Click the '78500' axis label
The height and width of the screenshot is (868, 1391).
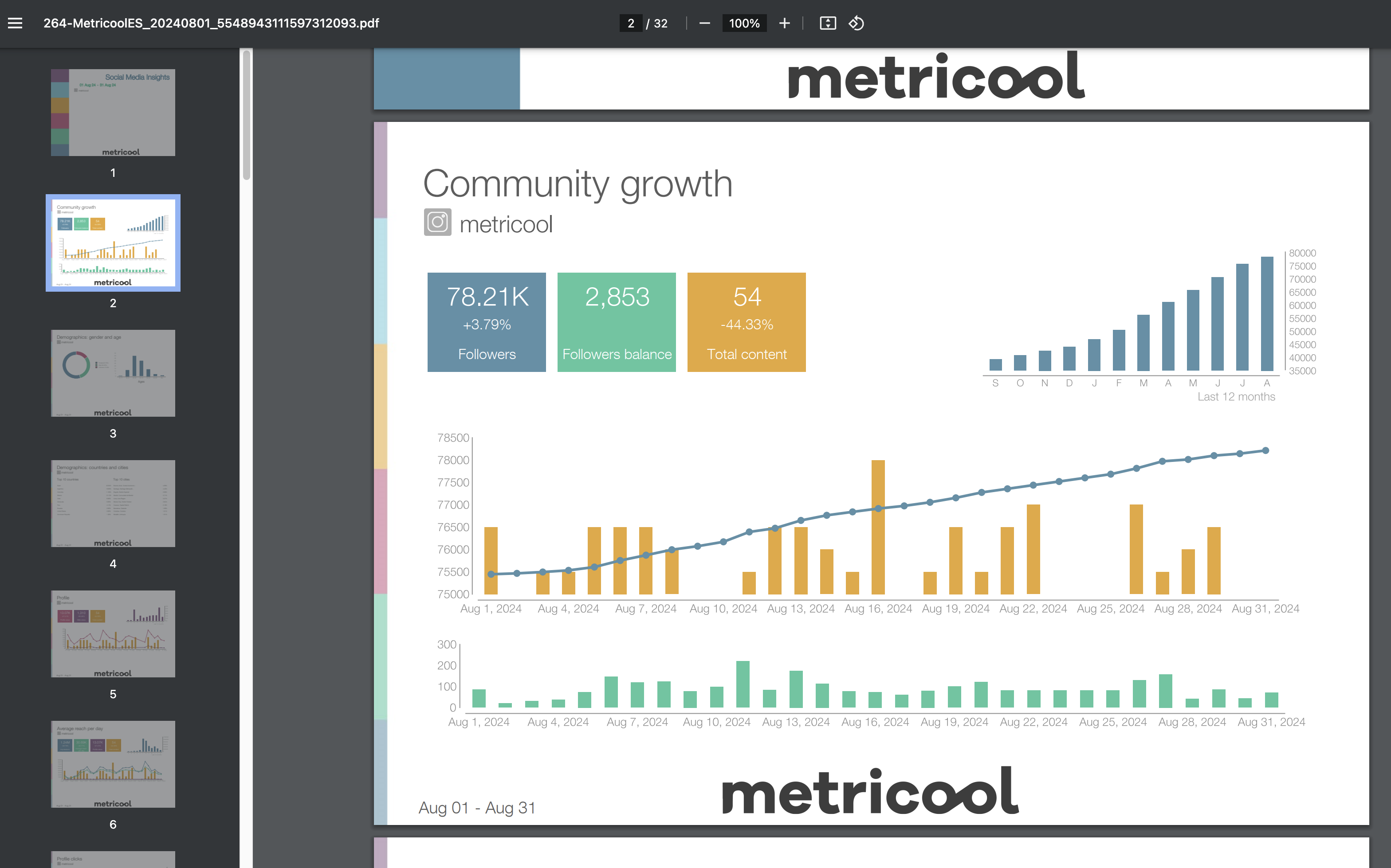(453, 438)
